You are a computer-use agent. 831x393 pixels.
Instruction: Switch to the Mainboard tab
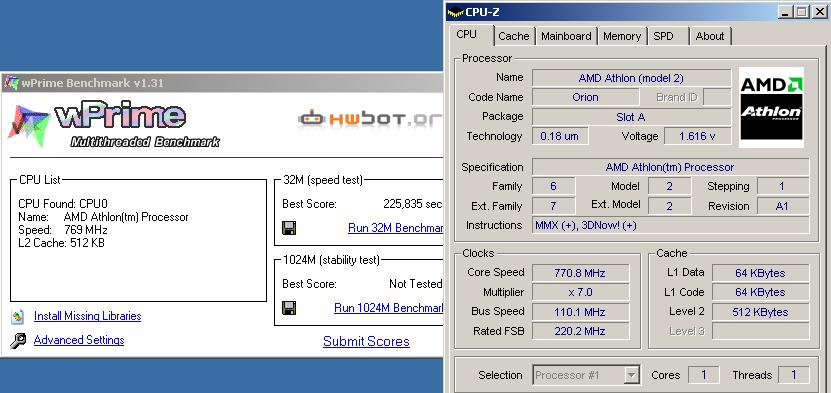pyautogui.click(x=566, y=37)
